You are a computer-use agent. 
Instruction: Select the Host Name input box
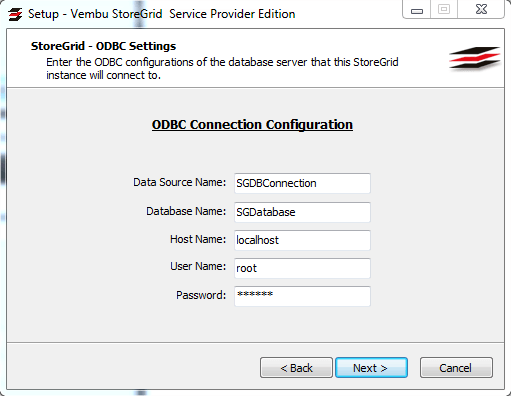[302, 240]
